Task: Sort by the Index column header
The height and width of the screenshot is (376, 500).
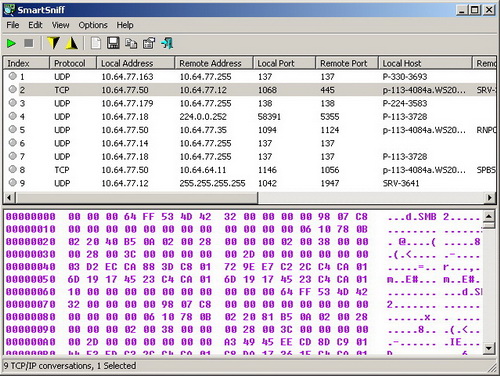Action: pos(26,63)
